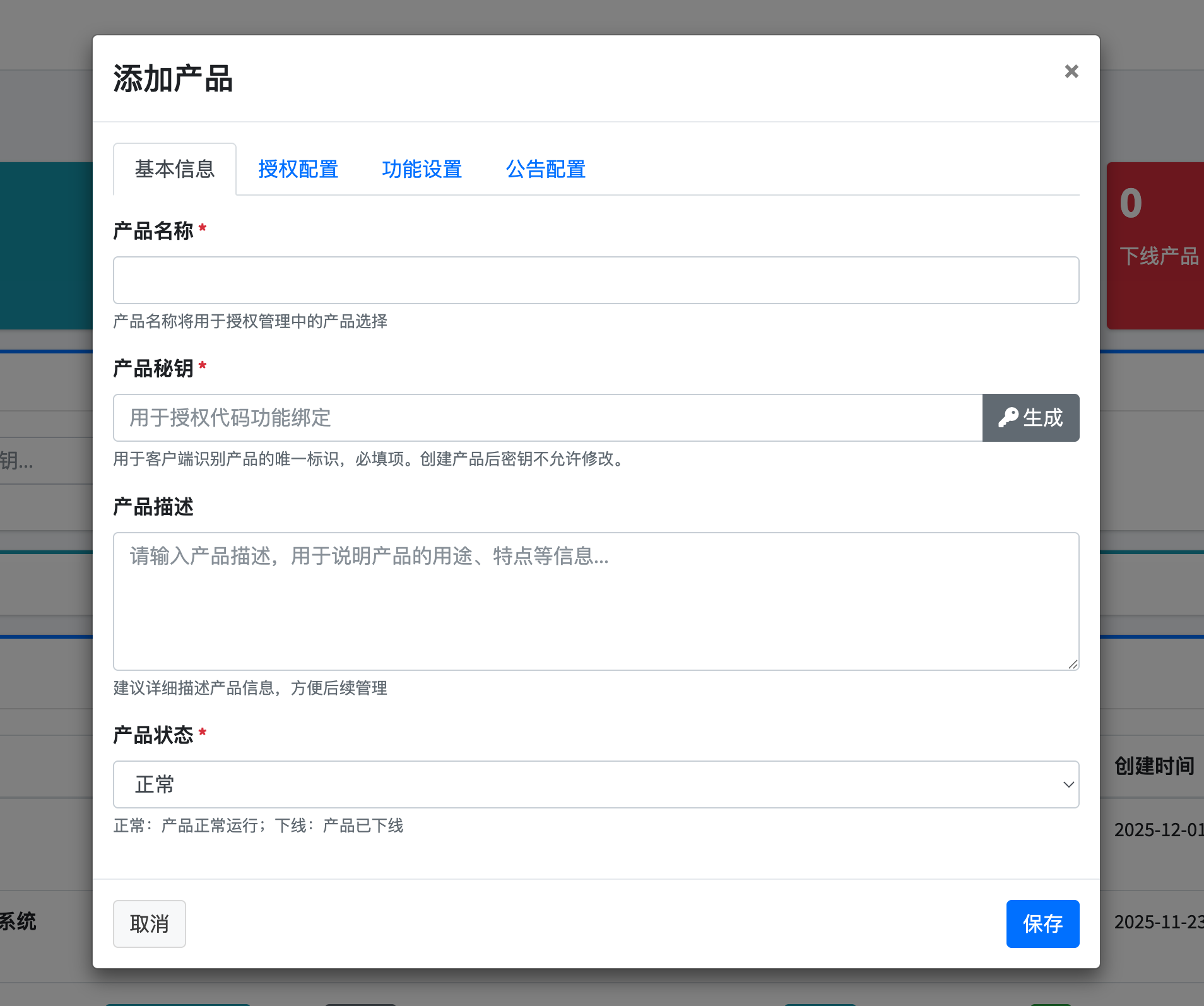The image size is (1204, 1006).
Task: Click the textarea resize handle
Action: (x=1073, y=663)
